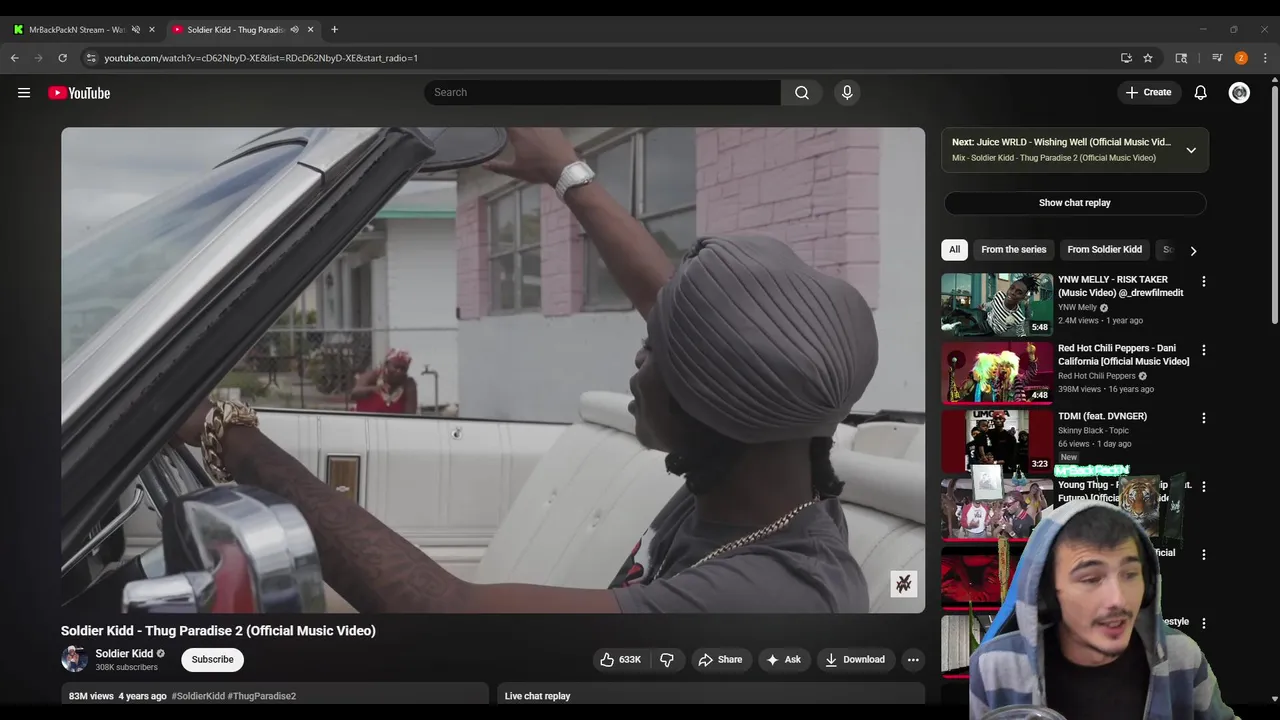This screenshot has height=720, width=1280.
Task: Switch to the Soldier Kidd browser tab
Action: pos(234,29)
